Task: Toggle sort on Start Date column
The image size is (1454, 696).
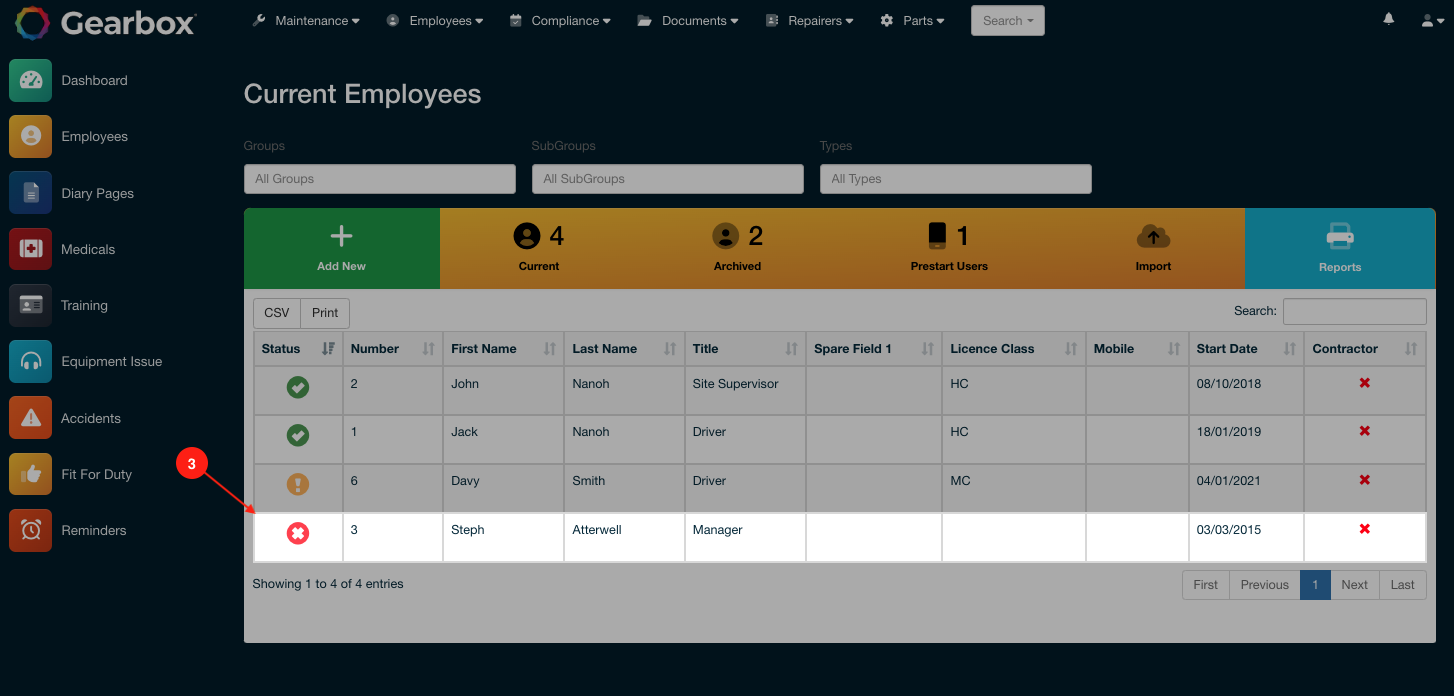Action: coord(1245,349)
